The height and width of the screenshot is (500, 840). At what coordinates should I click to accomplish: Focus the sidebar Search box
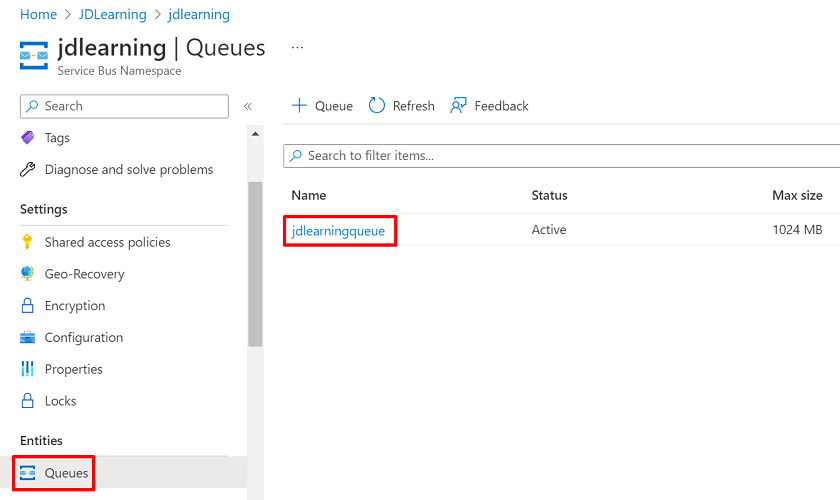tap(124, 106)
